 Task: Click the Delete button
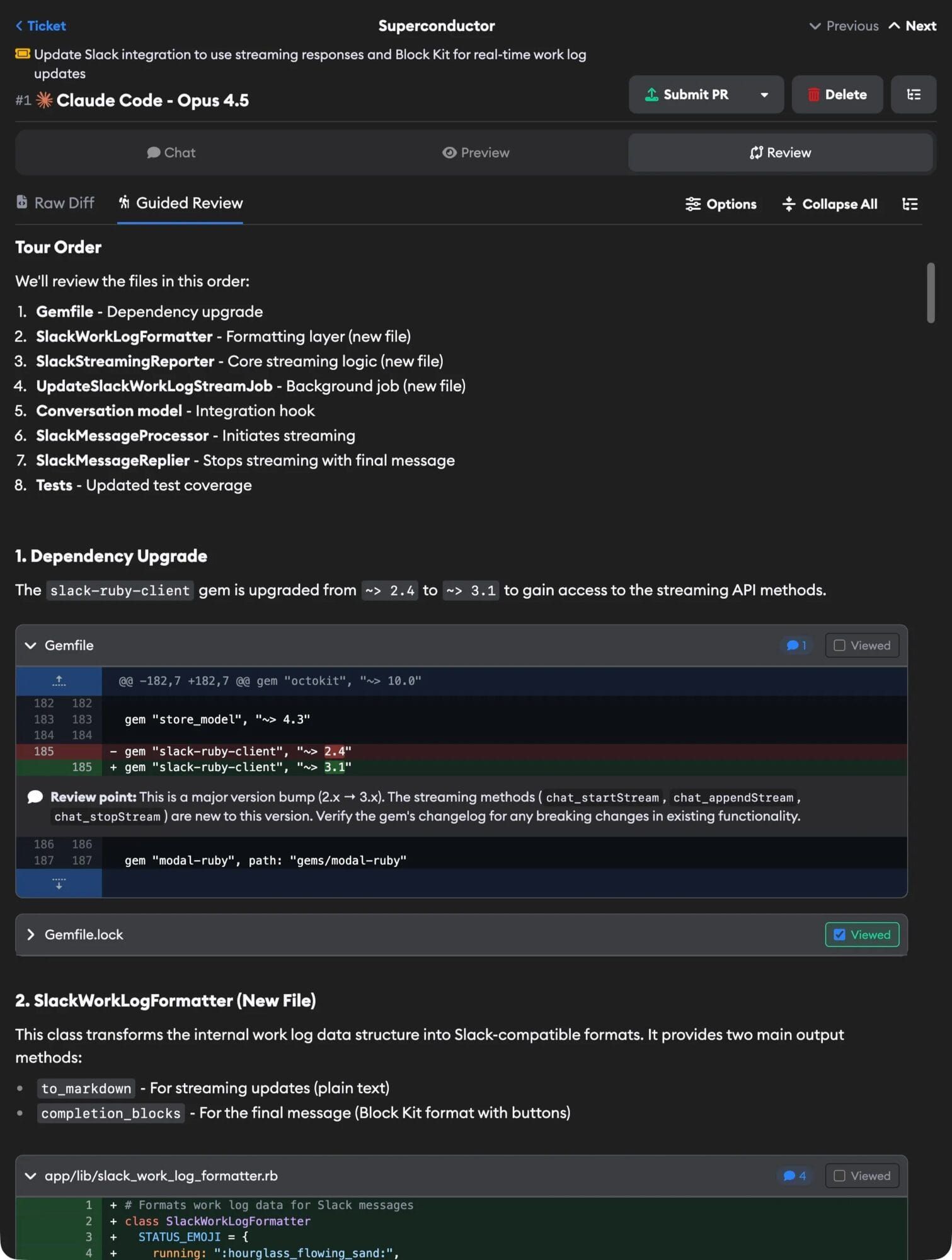coord(837,94)
